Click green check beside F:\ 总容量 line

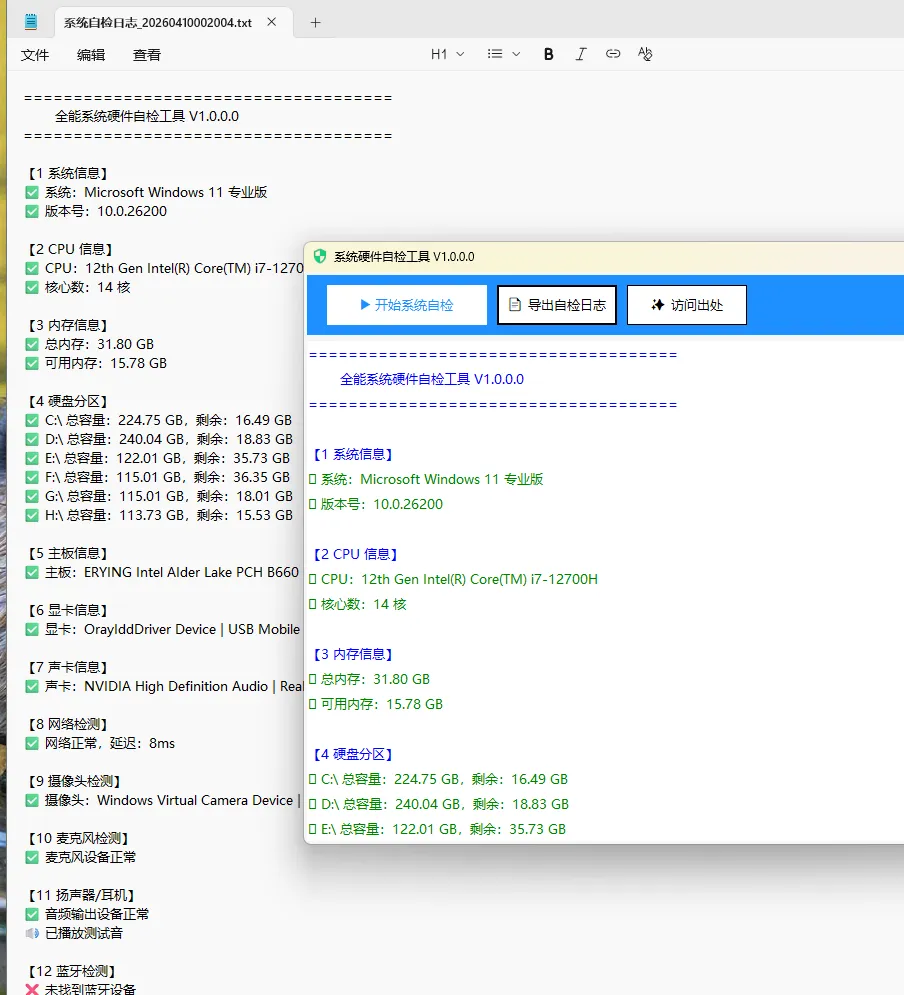click(32, 478)
